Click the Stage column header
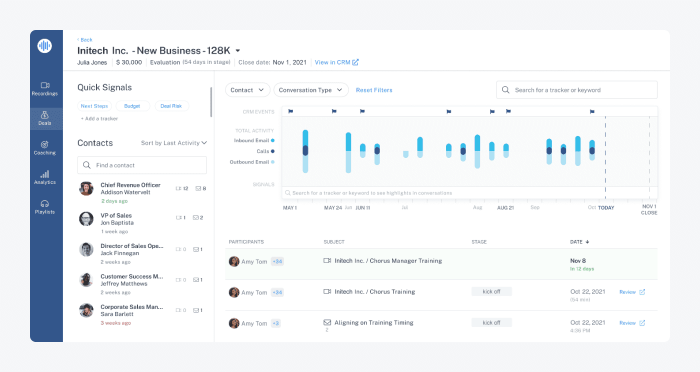 point(479,242)
